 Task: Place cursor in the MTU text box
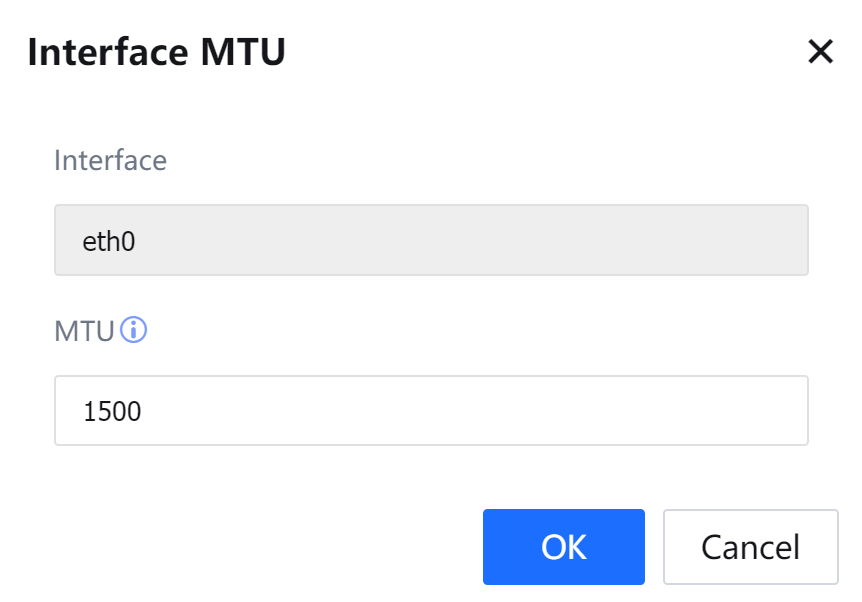click(x=431, y=410)
